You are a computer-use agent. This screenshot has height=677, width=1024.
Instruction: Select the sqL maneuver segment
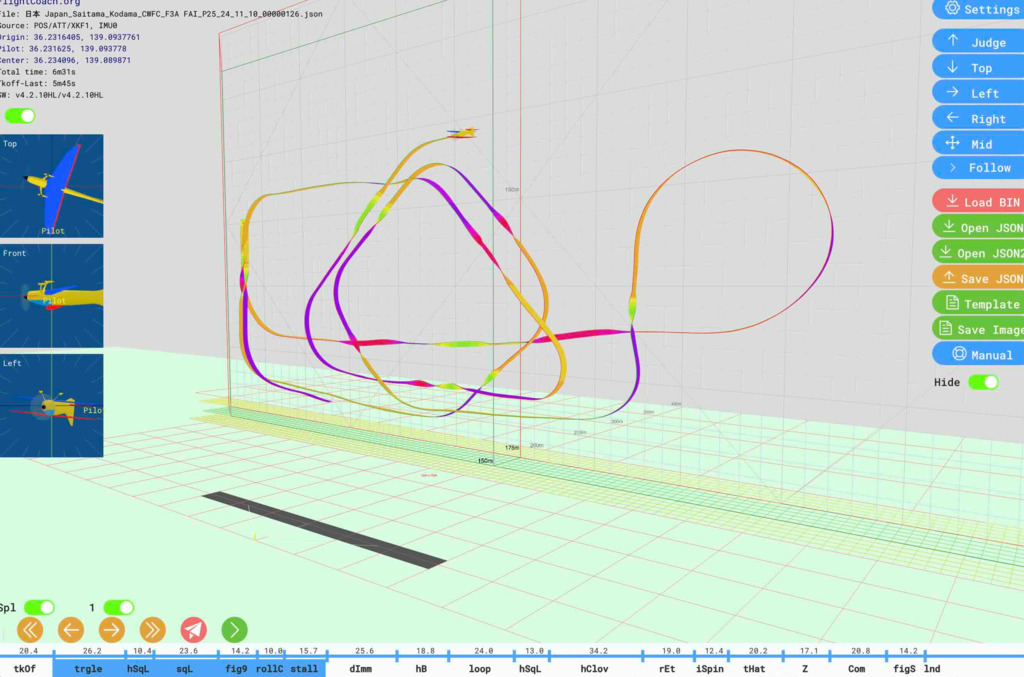(x=185, y=668)
